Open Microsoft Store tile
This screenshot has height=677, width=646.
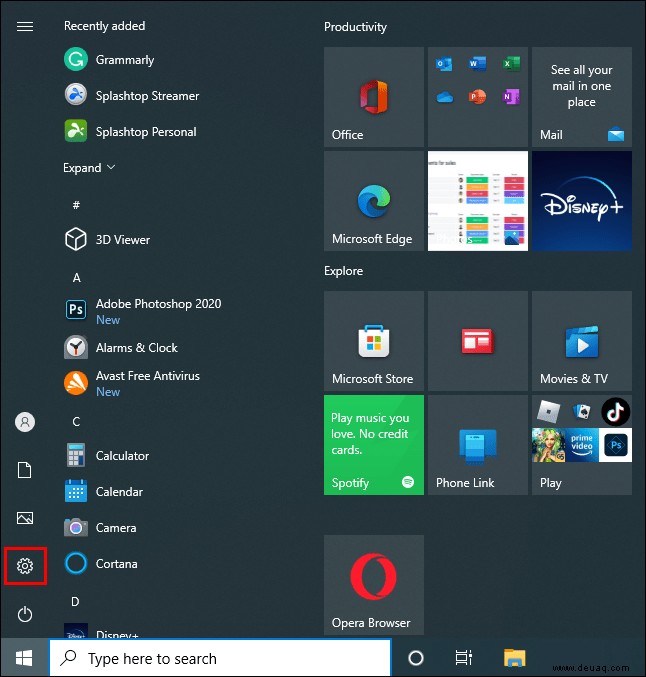374,341
